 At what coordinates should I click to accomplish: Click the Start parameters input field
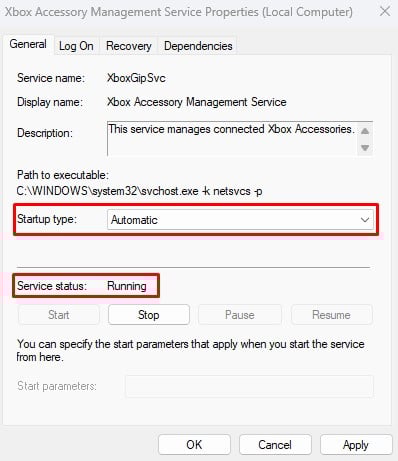(x=249, y=386)
